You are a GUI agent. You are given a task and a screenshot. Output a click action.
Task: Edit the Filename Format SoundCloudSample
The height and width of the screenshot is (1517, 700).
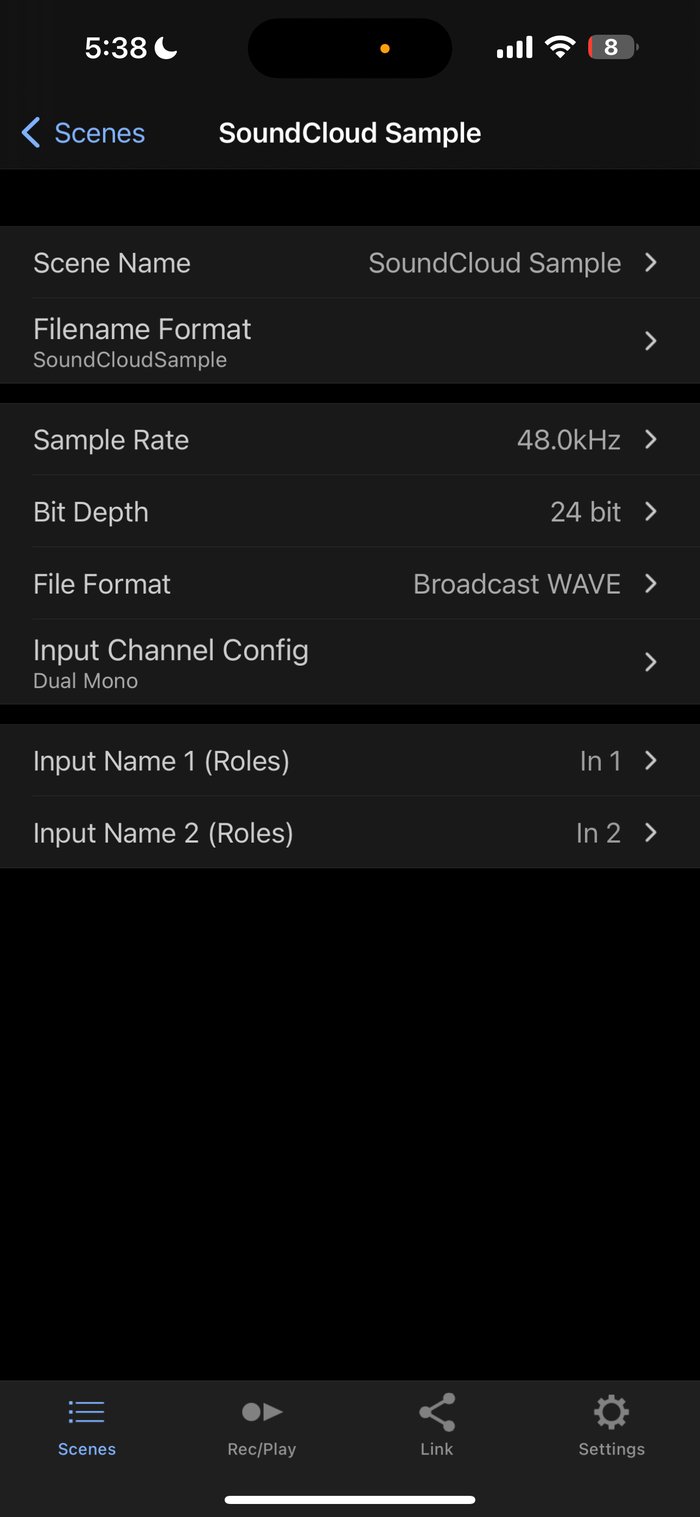point(350,340)
